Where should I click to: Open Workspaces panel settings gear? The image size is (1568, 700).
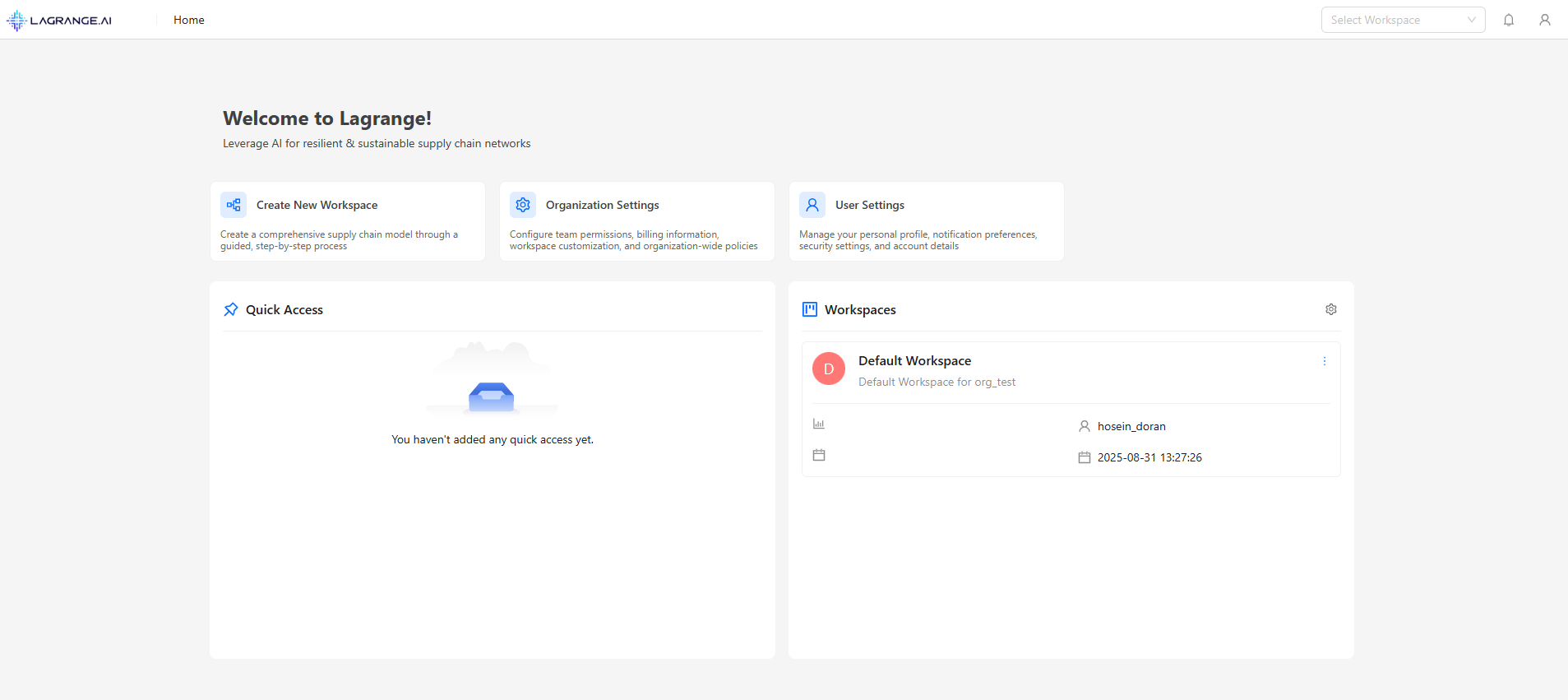coord(1331,309)
